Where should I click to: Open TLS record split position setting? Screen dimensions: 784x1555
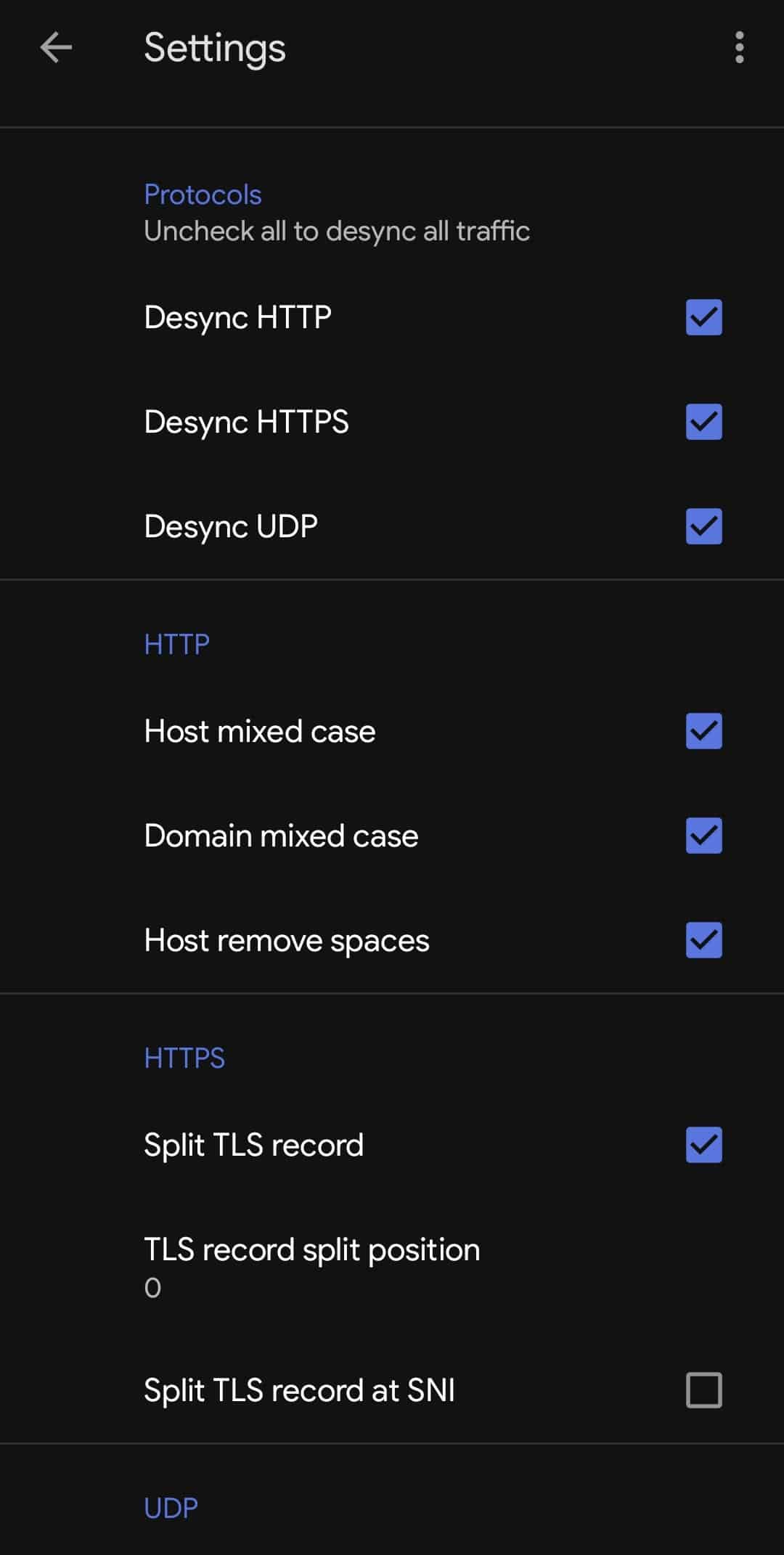click(x=392, y=1268)
